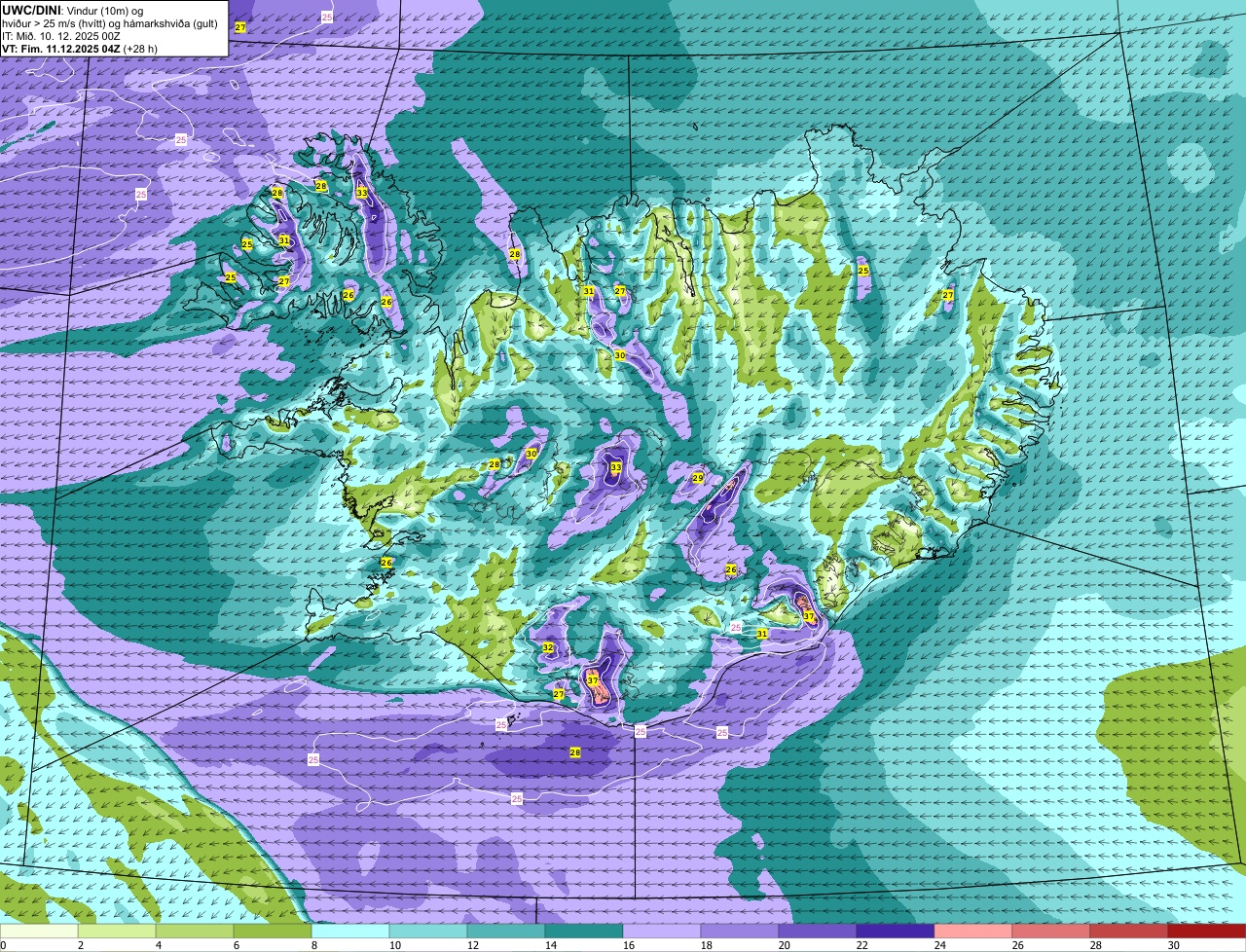Click the 10–12 m/s aqua legend swatch
The height and width of the screenshot is (952, 1246).
click(428, 932)
